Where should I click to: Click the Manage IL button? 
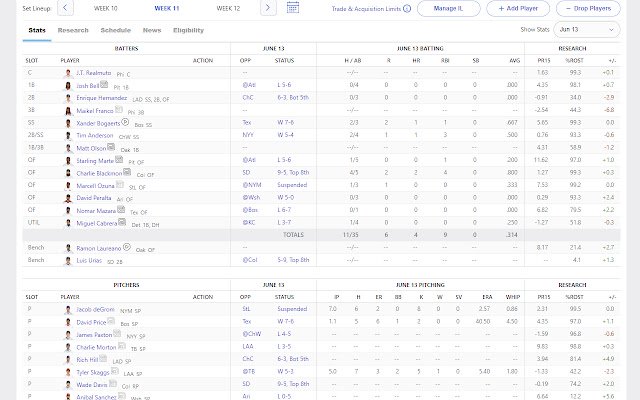coord(449,8)
